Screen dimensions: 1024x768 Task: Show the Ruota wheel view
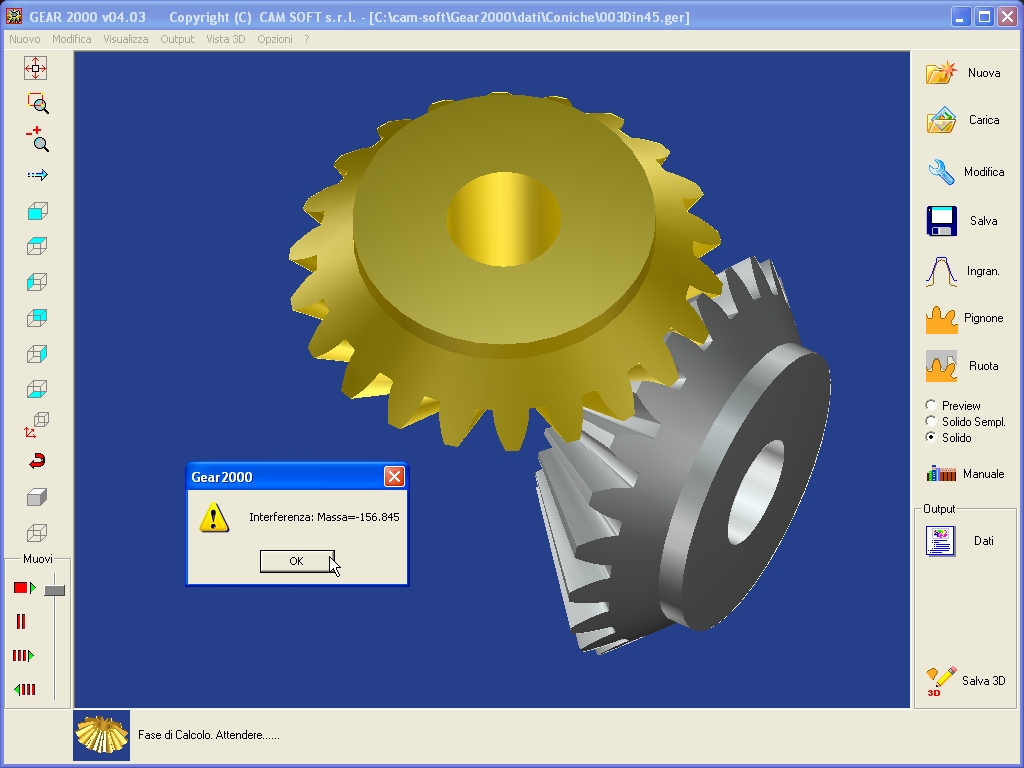click(x=965, y=366)
